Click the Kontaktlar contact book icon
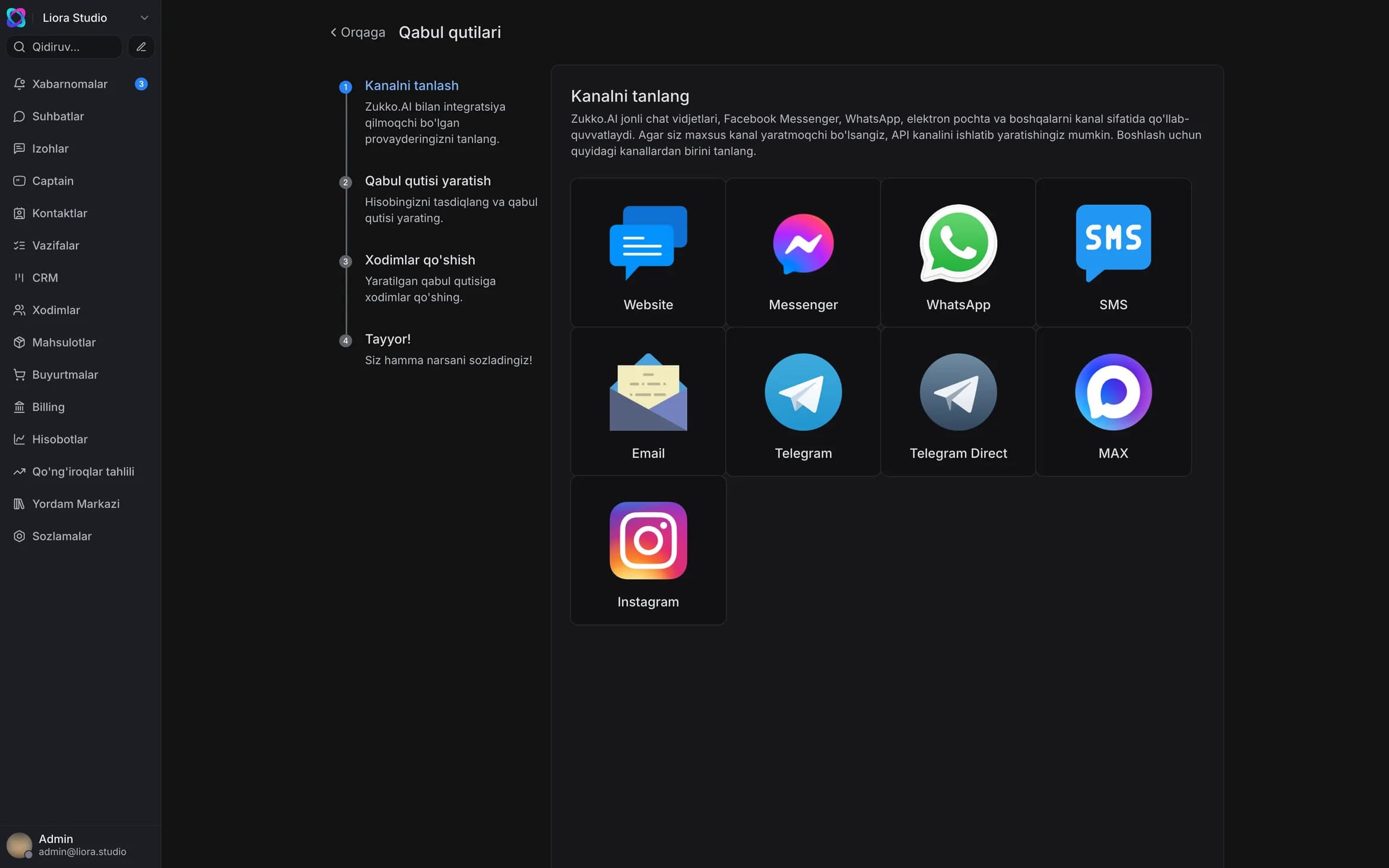1389x868 pixels. [x=19, y=213]
